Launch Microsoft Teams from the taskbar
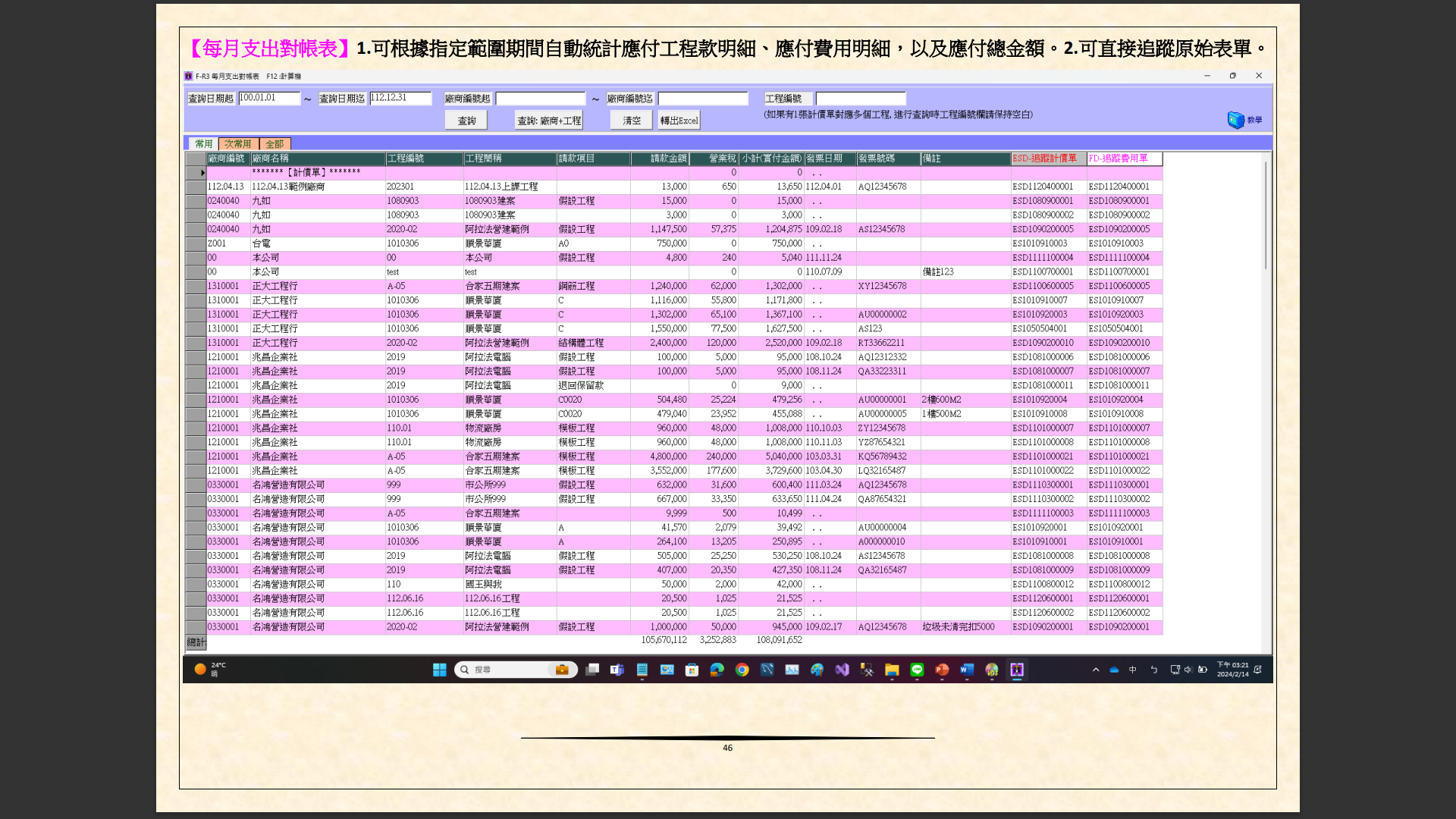 617,670
